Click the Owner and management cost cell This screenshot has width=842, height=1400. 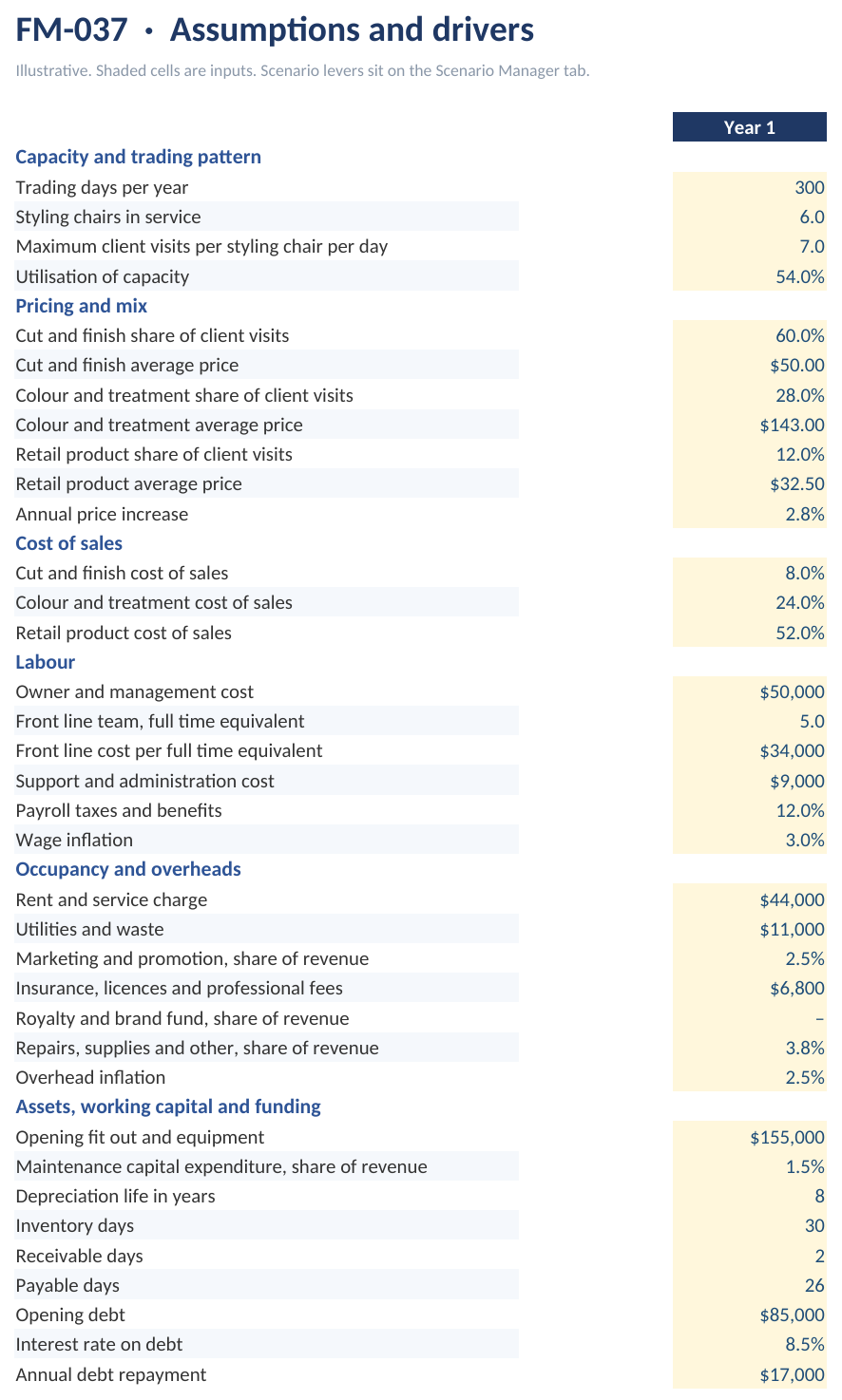(x=750, y=691)
